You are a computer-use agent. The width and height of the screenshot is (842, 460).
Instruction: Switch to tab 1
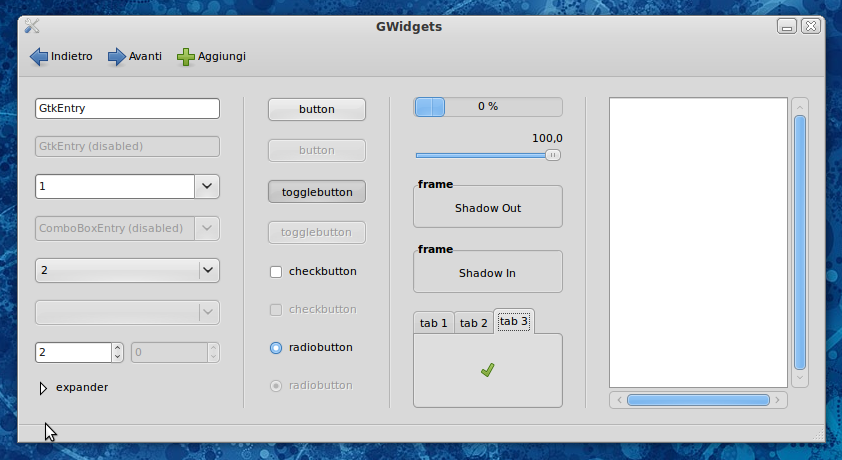(x=433, y=323)
